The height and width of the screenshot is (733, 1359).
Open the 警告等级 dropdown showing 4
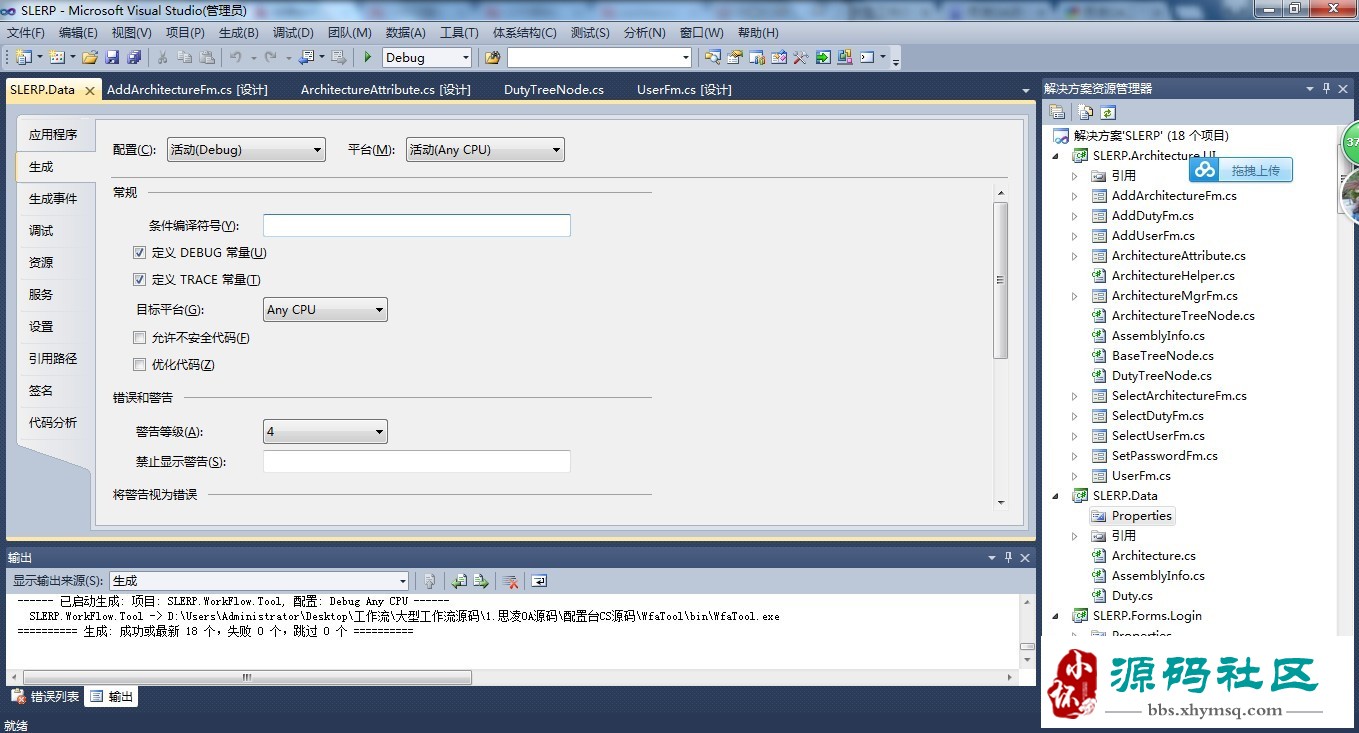pos(325,432)
